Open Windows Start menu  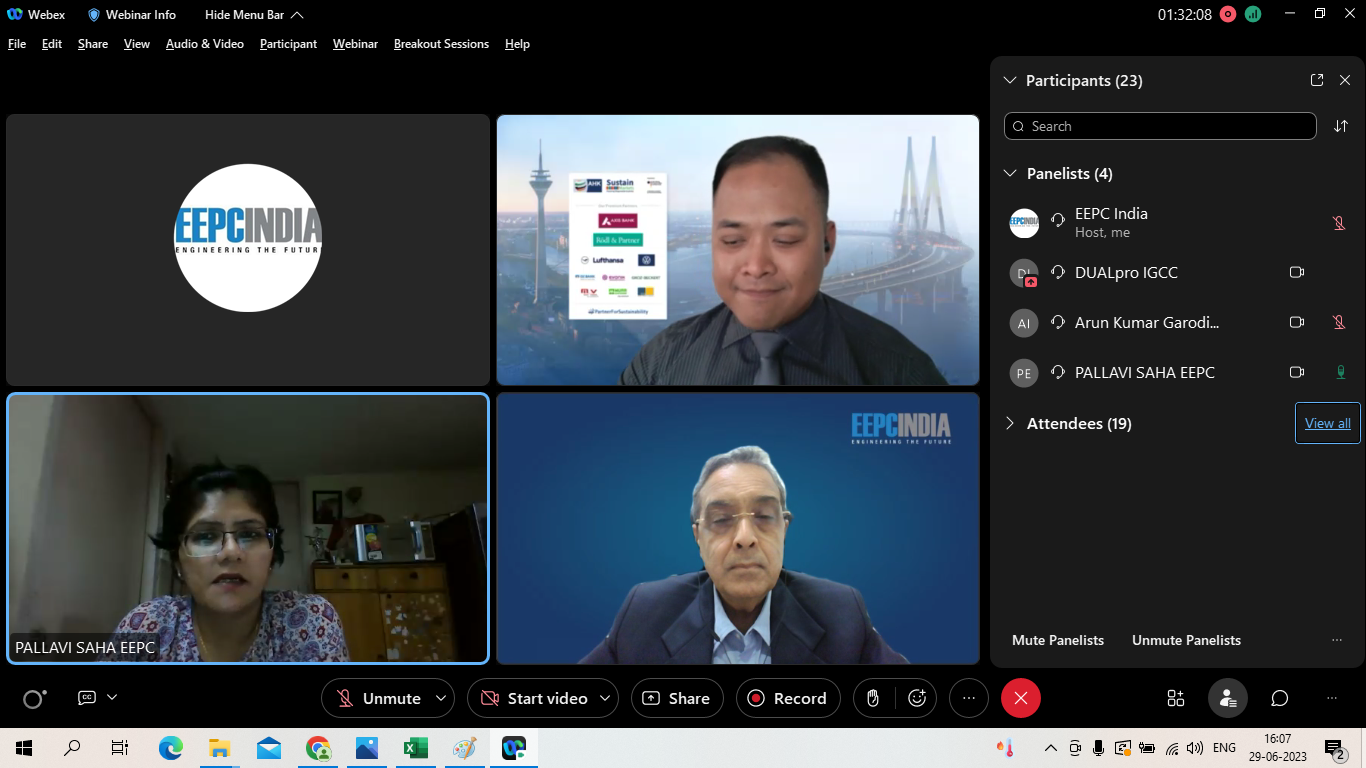23,748
